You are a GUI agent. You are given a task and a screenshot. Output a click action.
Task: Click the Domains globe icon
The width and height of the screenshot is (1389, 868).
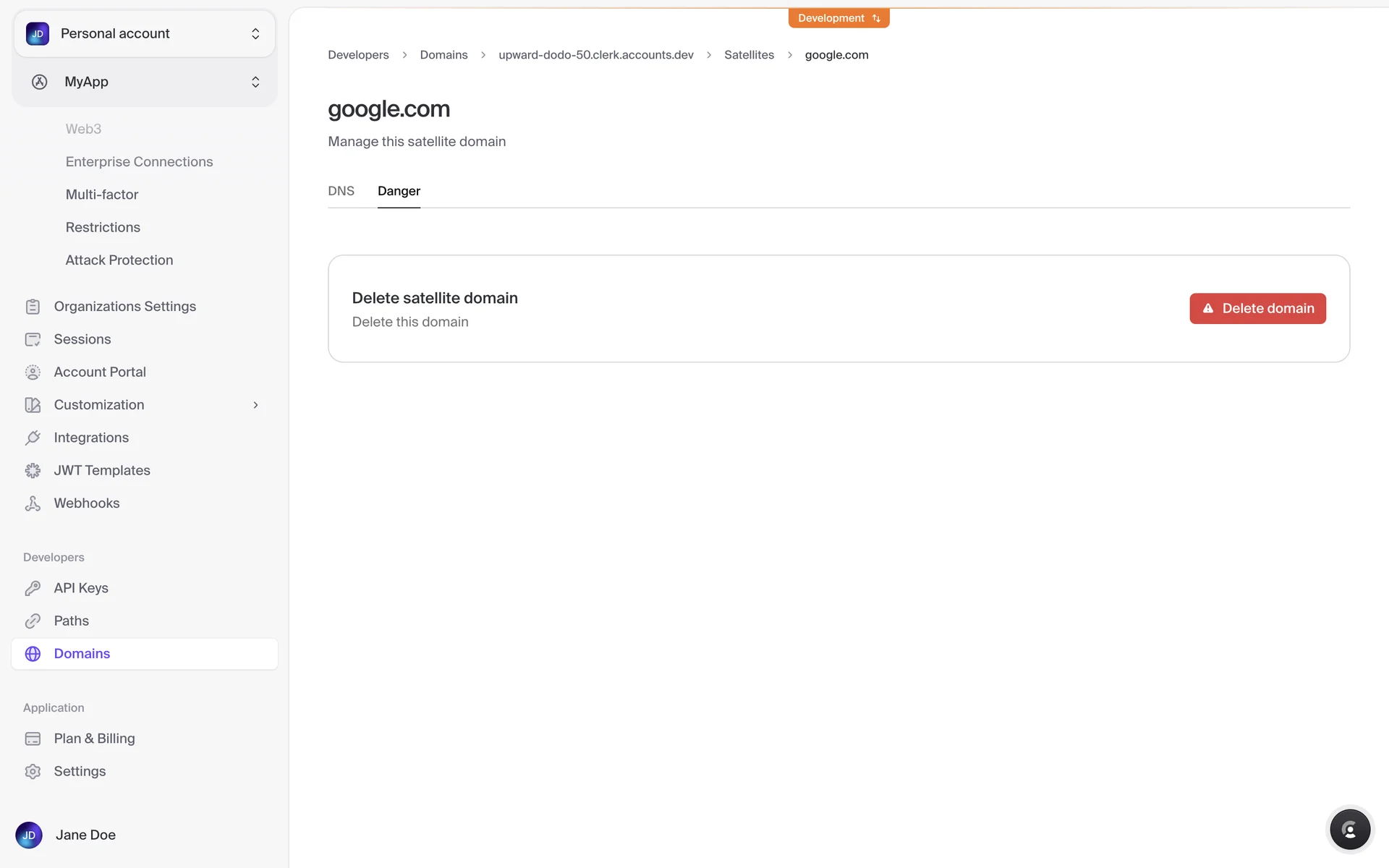[33, 654]
